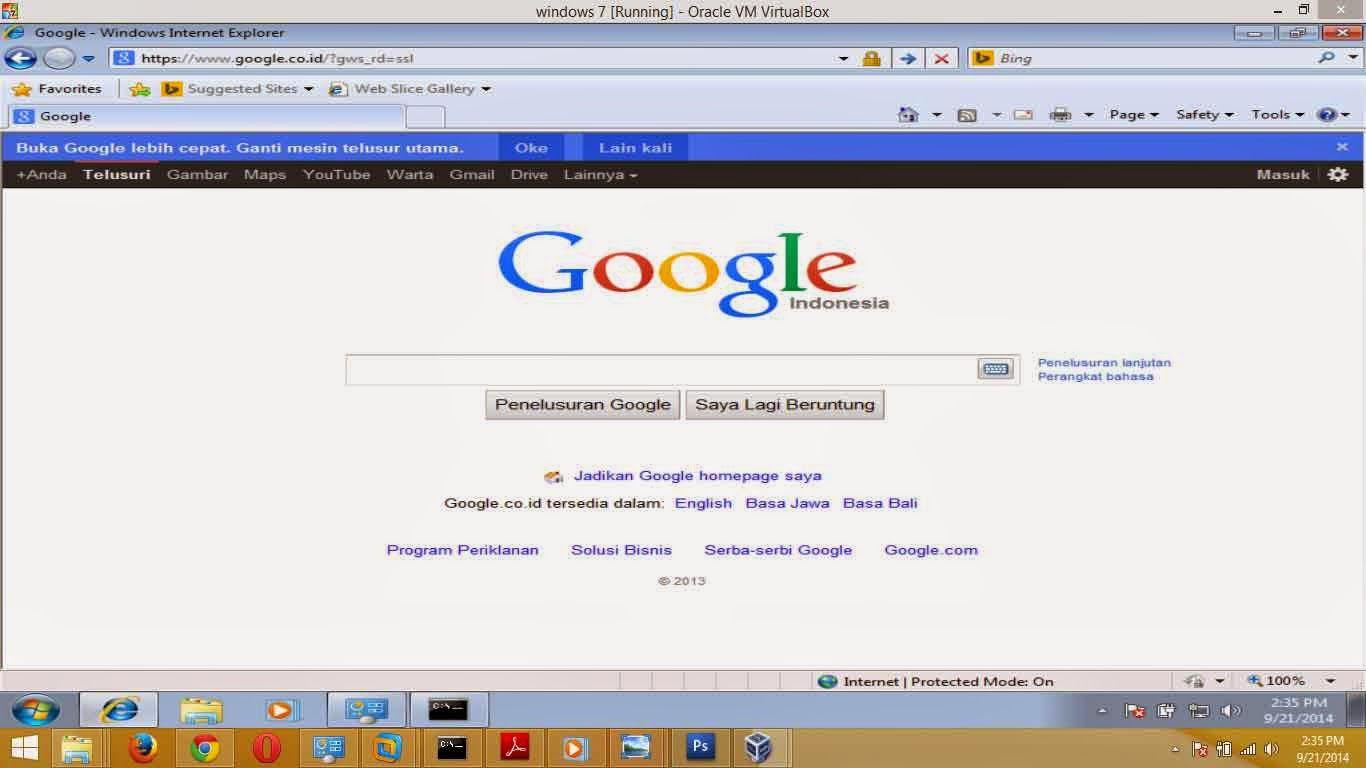Click the SSL padlock icon in address bar

(871, 59)
